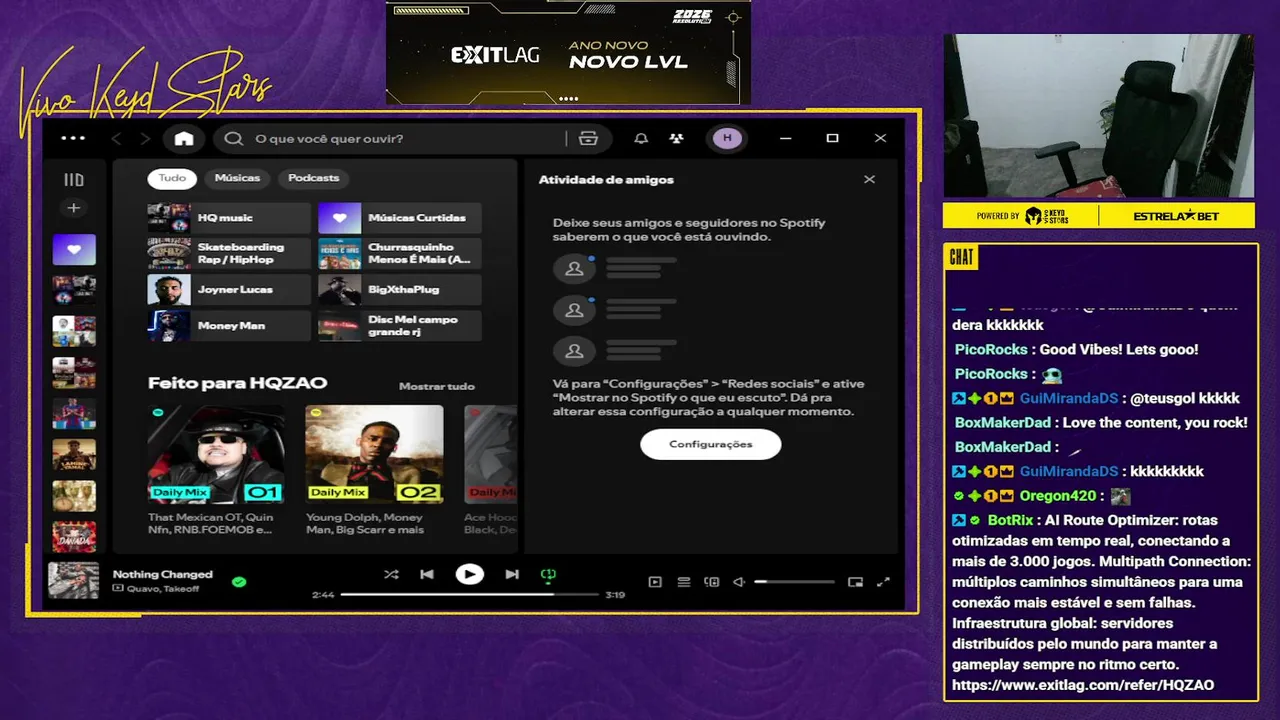Click the Feito para HQZAO heading
Image resolution: width=1280 pixels, height=720 pixels.
(x=238, y=383)
